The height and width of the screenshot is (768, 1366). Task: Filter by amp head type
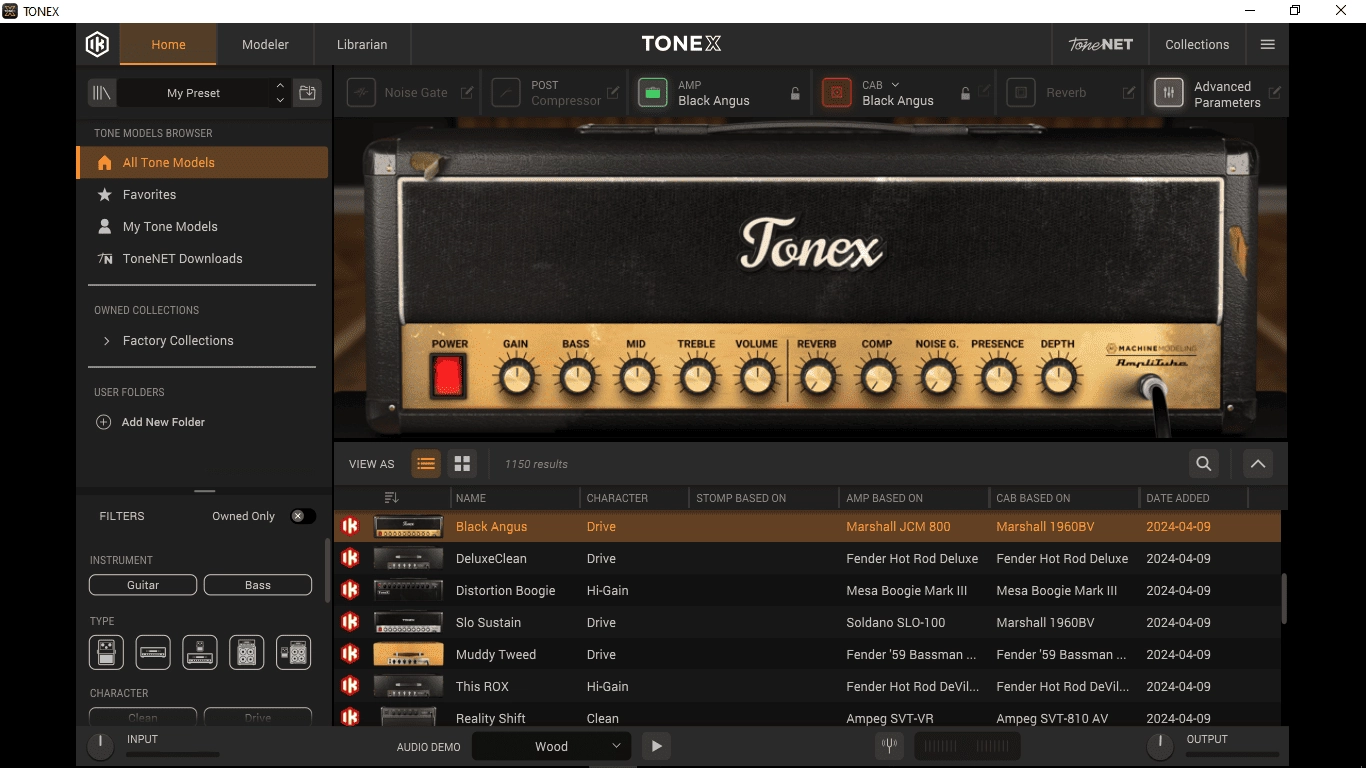tap(153, 652)
